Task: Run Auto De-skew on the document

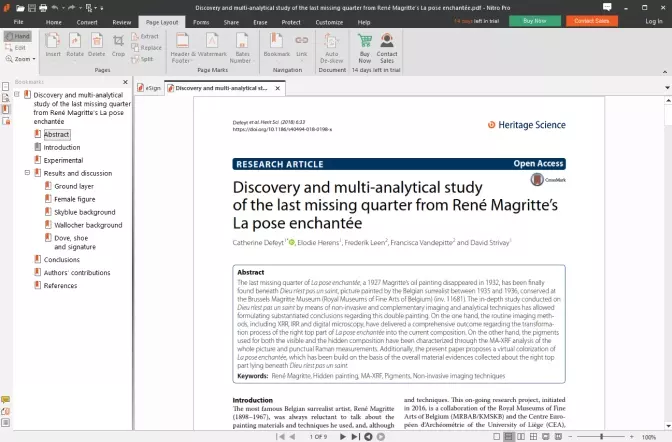Action: (331, 48)
